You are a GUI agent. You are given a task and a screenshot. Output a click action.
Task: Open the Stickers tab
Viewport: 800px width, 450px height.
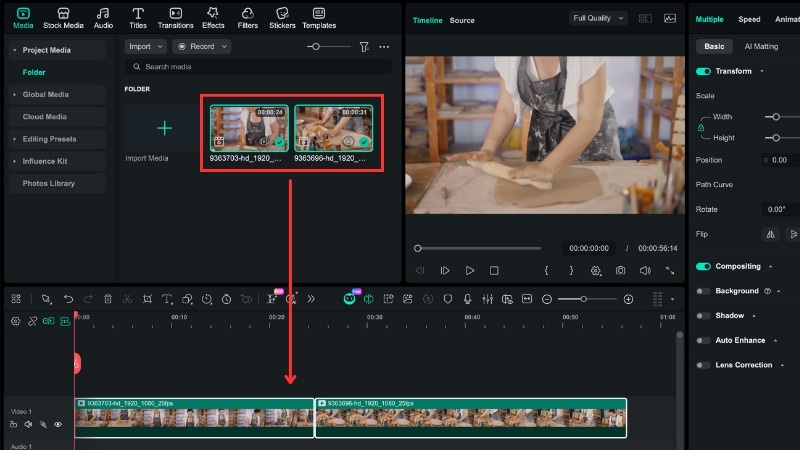[x=282, y=18]
